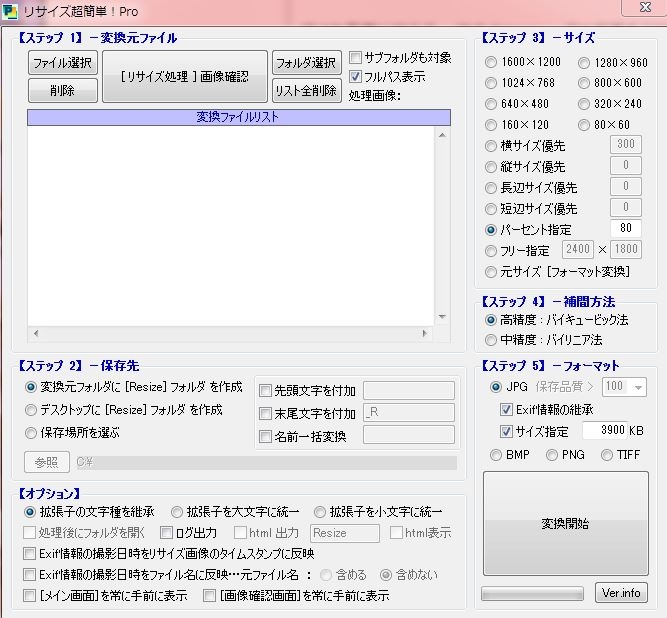667x618 pixels.
Task: Click the ファイル選択 button
Action: (62, 63)
